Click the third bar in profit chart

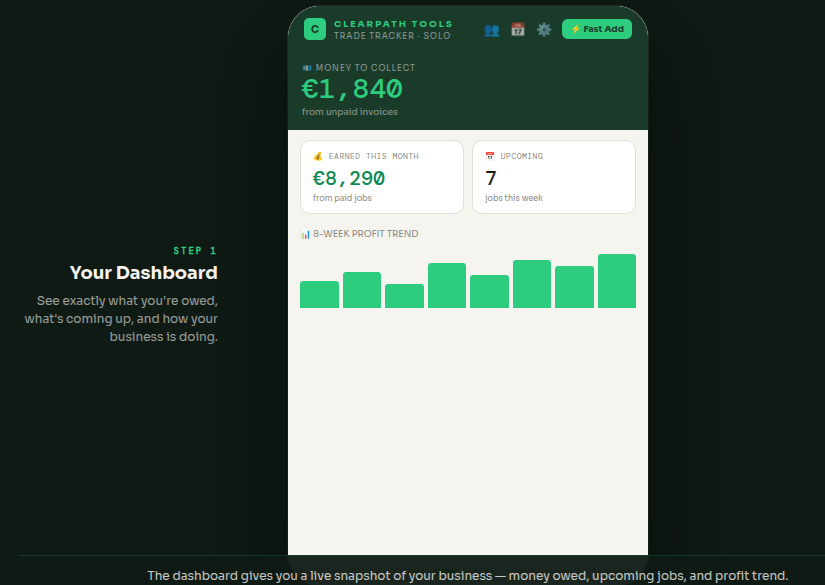pyautogui.click(x=405, y=296)
